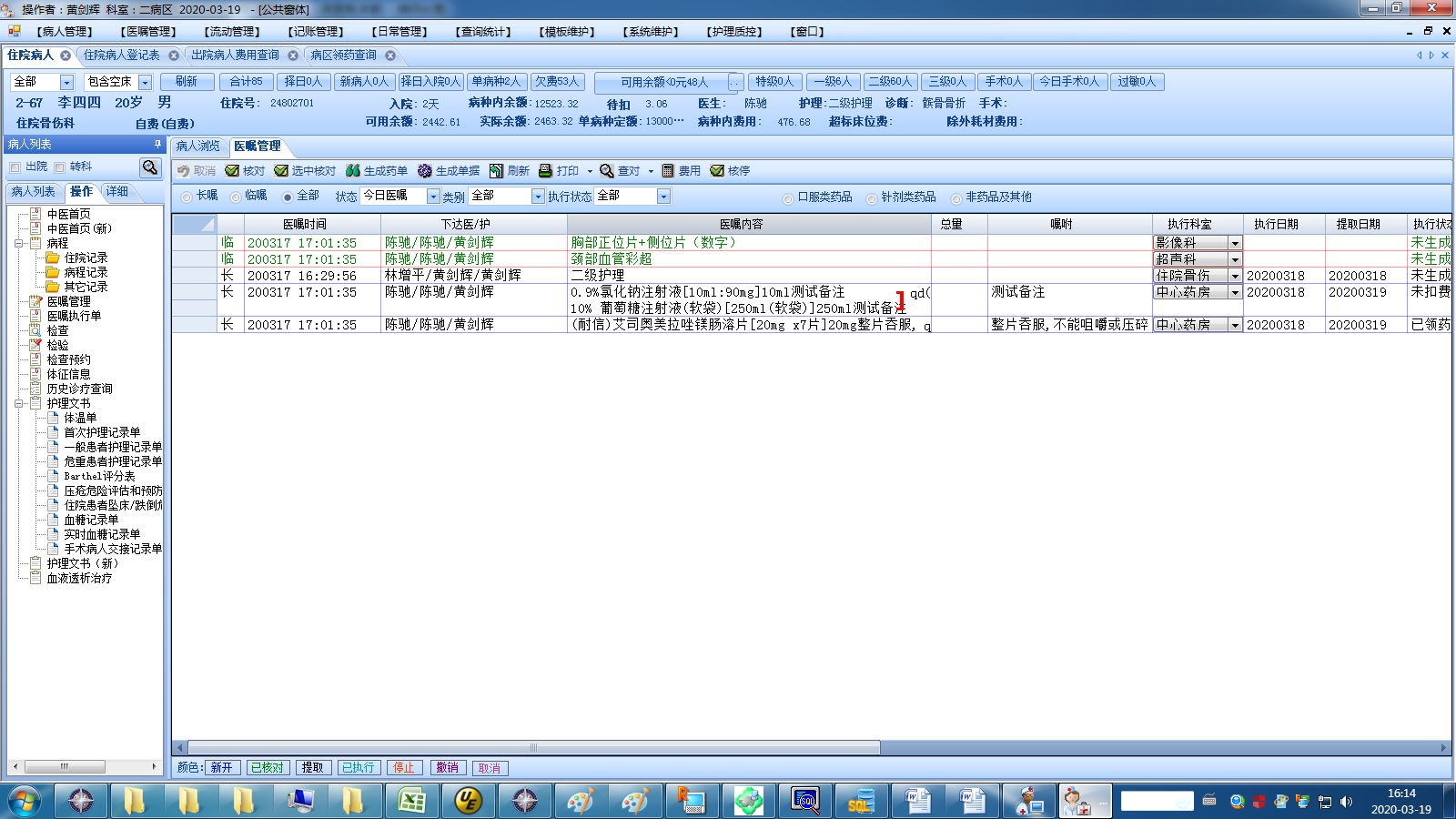Open the 医嘱管理 menu in menu bar
The width and height of the screenshot is (1456, 819).
tap(148, 32)
